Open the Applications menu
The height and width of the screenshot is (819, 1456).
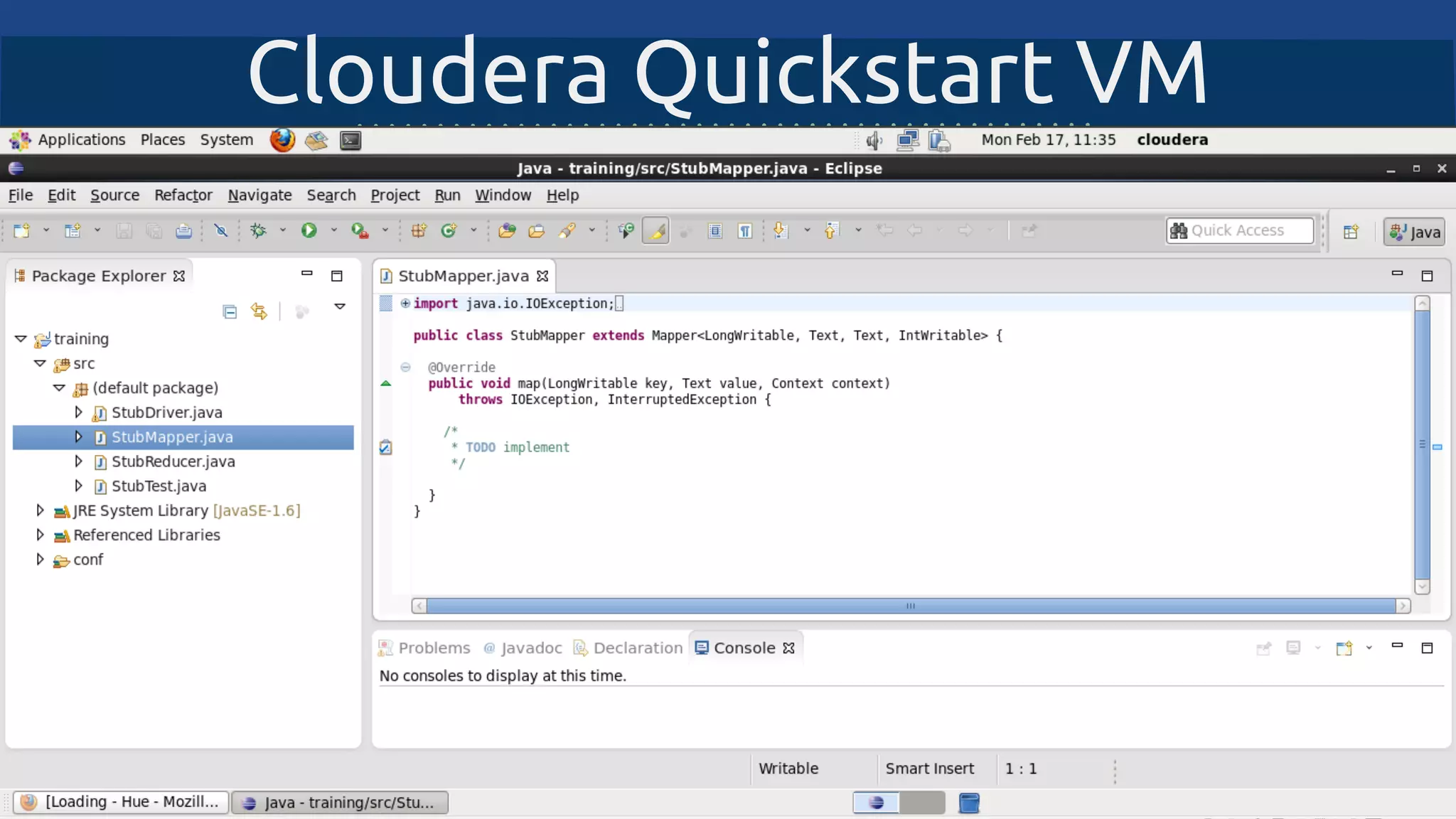(x=81, y=139)
